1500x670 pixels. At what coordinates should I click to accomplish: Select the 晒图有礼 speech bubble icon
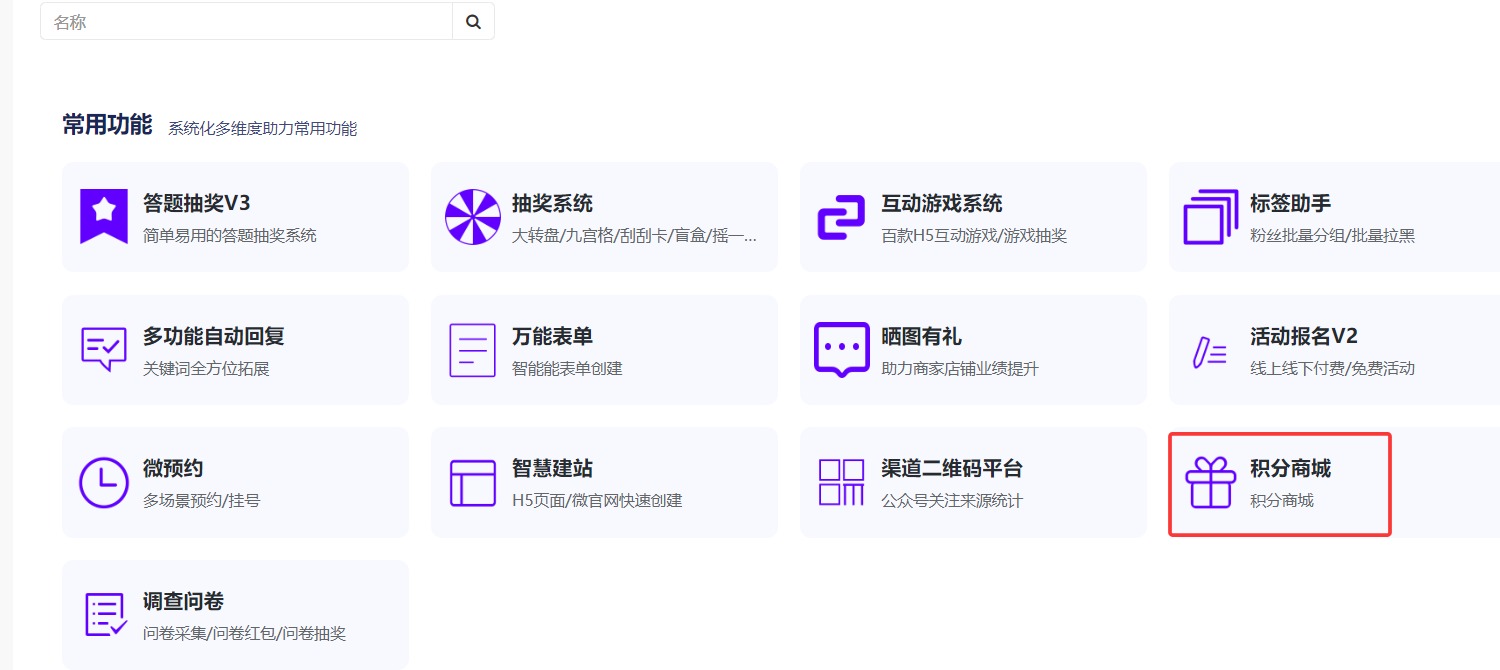tap(841, 349)
